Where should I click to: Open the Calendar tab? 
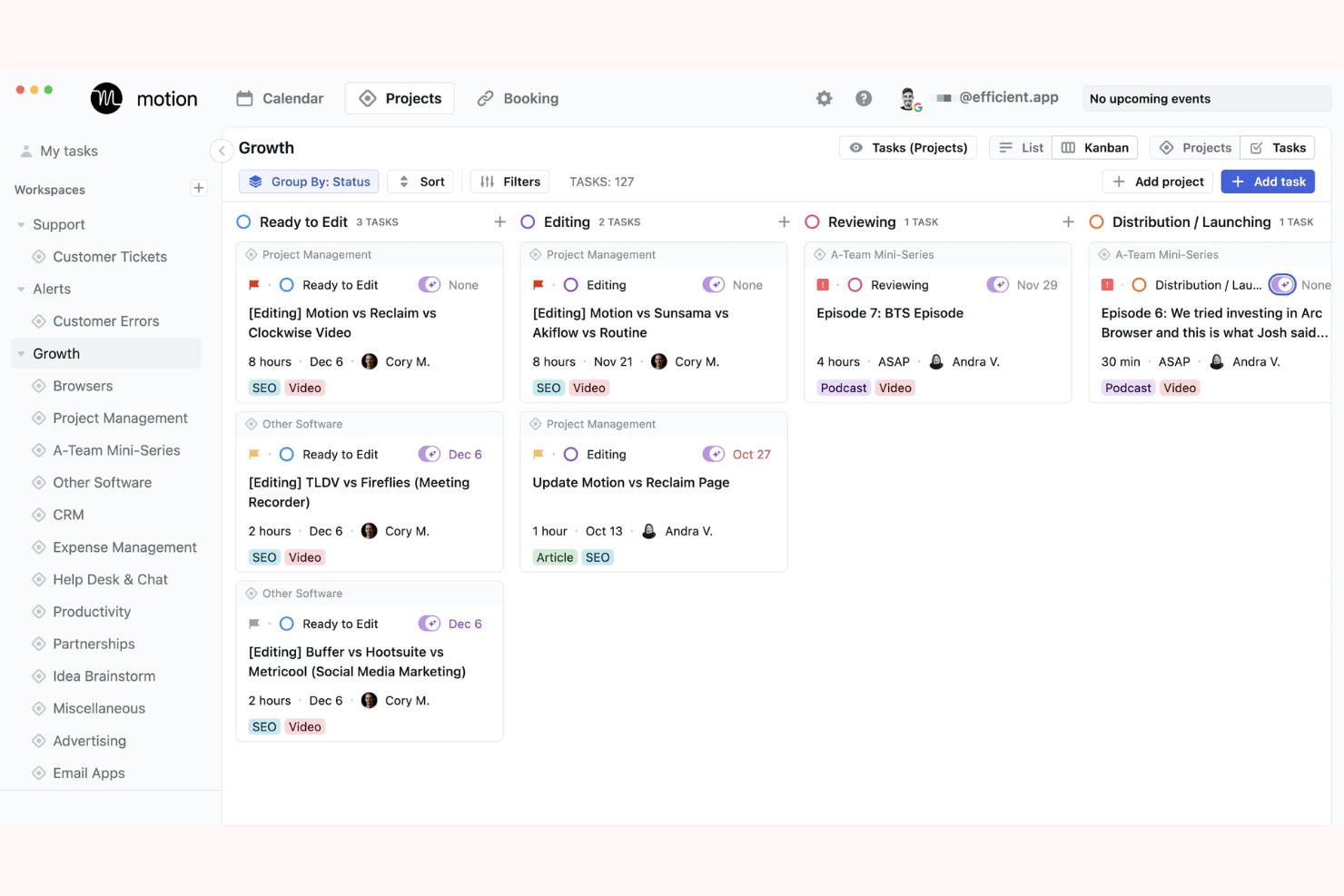280,98
